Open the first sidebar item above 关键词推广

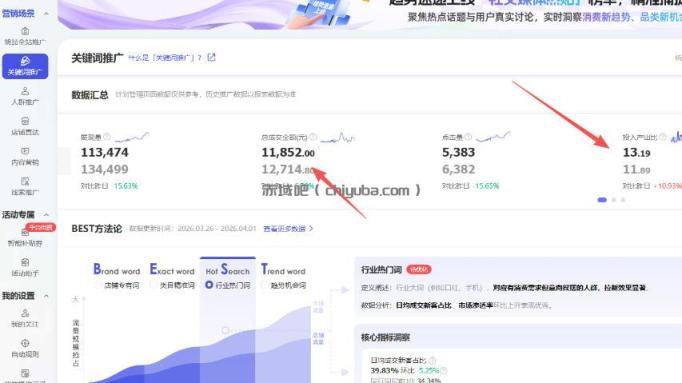click(x=25, y=36)
